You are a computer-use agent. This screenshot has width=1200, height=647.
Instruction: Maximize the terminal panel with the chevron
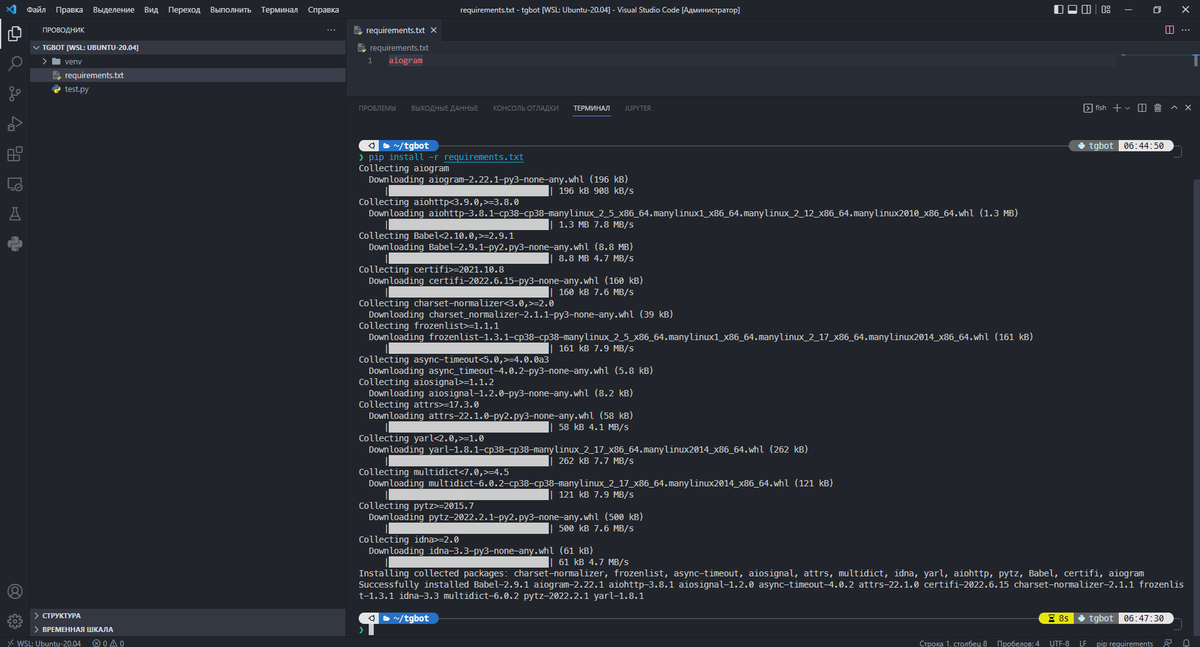1174,108
